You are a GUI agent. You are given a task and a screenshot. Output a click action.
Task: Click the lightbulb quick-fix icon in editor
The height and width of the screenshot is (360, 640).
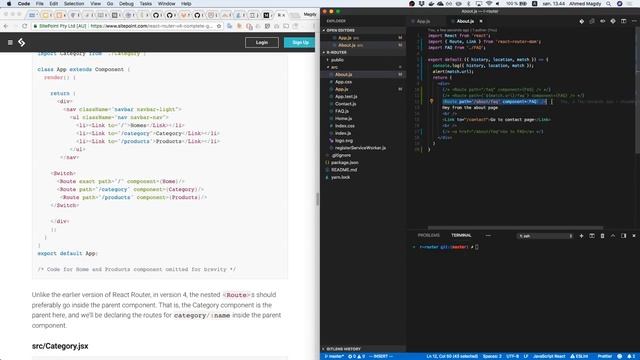(431, 101)
